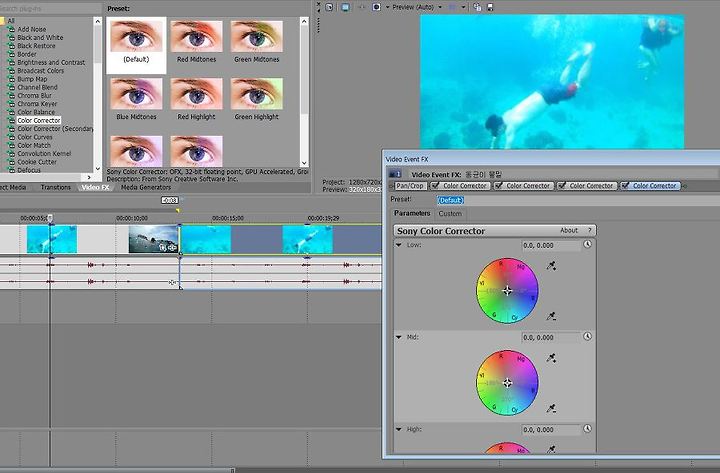Pick High complementary color eyedropper plus
Viewport: 720px width, 473px height.
coord(551,449)
